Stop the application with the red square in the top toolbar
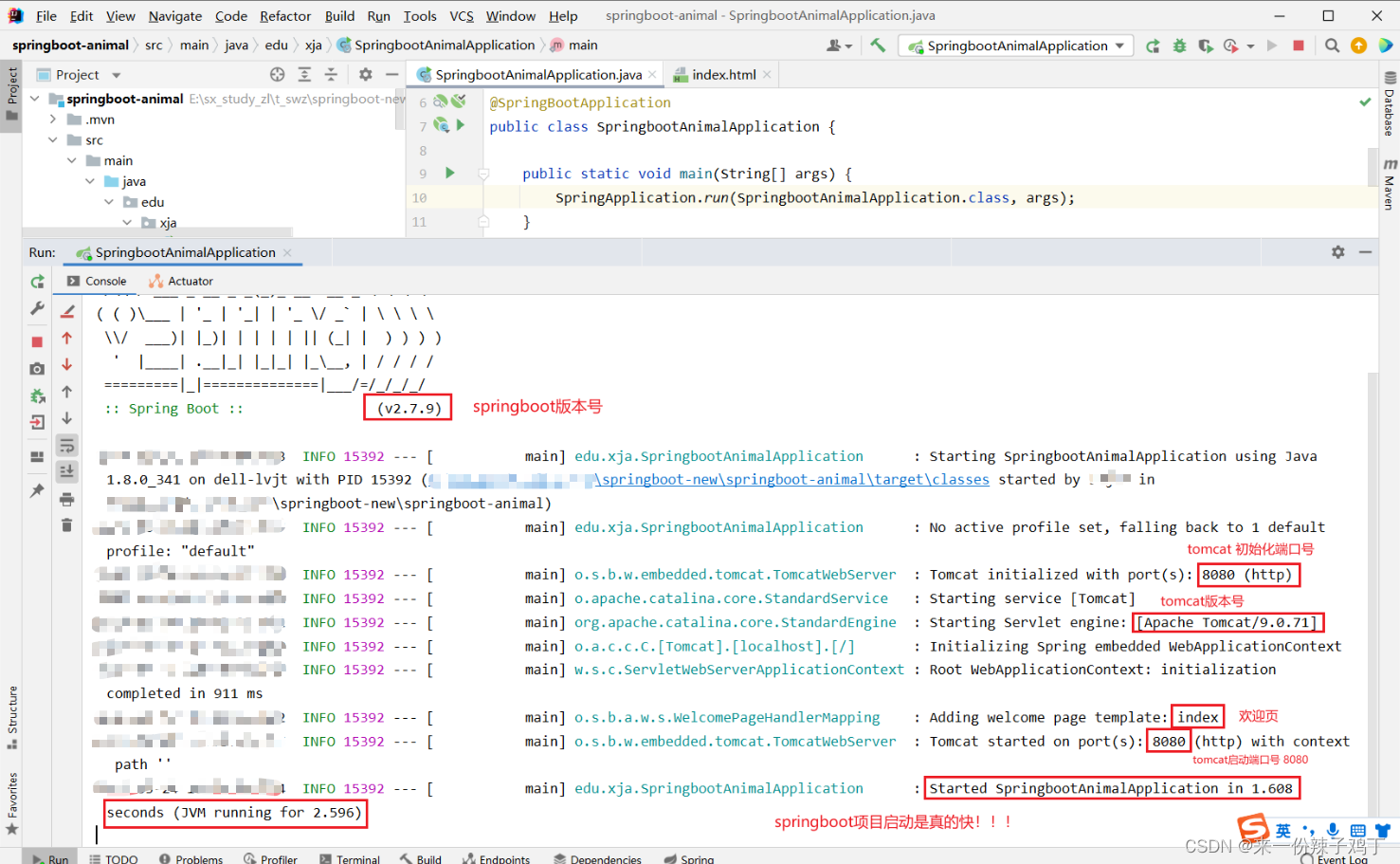 [x=1299, y=46]
